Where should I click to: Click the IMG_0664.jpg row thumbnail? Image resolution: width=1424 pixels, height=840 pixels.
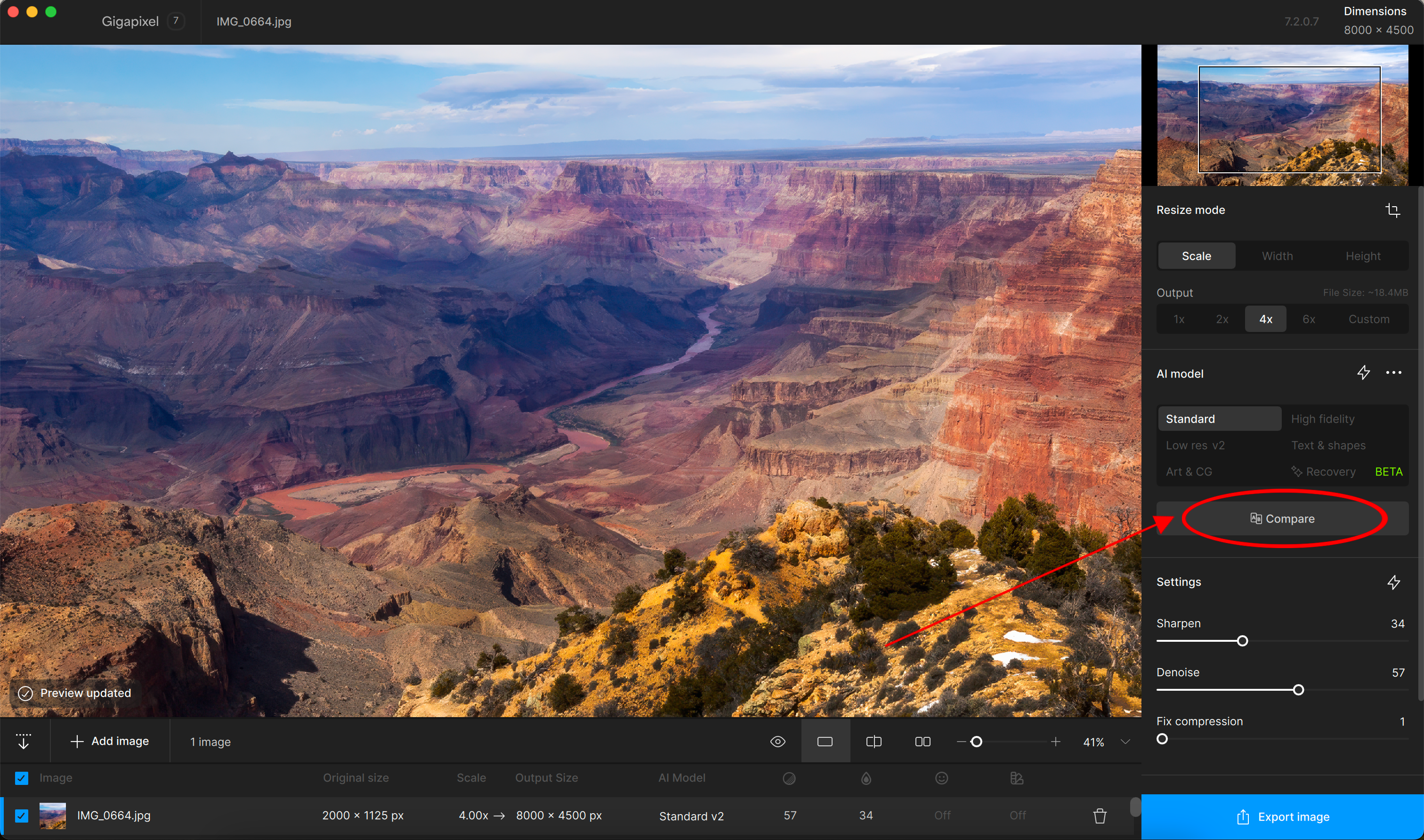point(53,816)
